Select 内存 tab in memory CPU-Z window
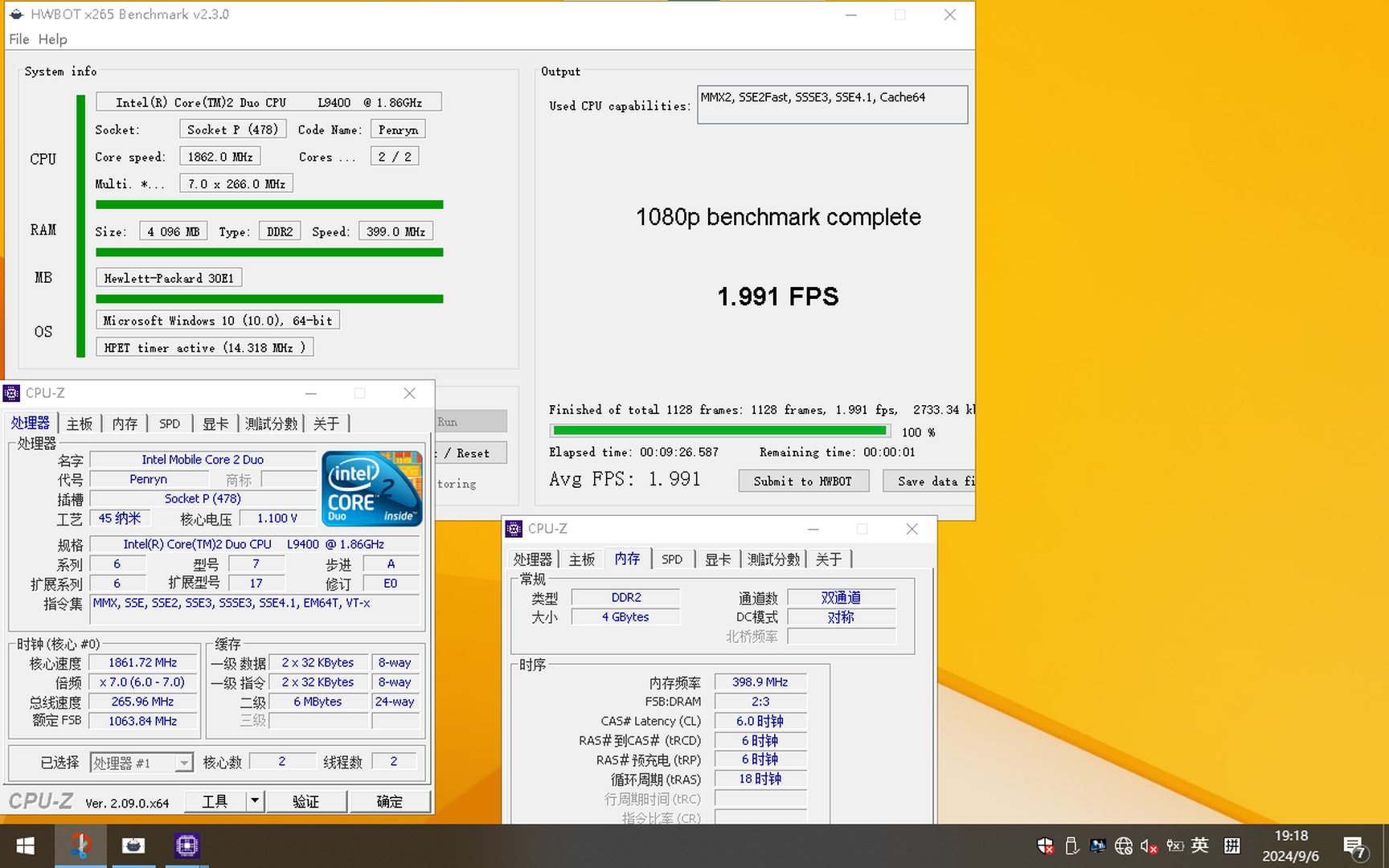The height and width of the screenshot is (868, 1389). 627,559
